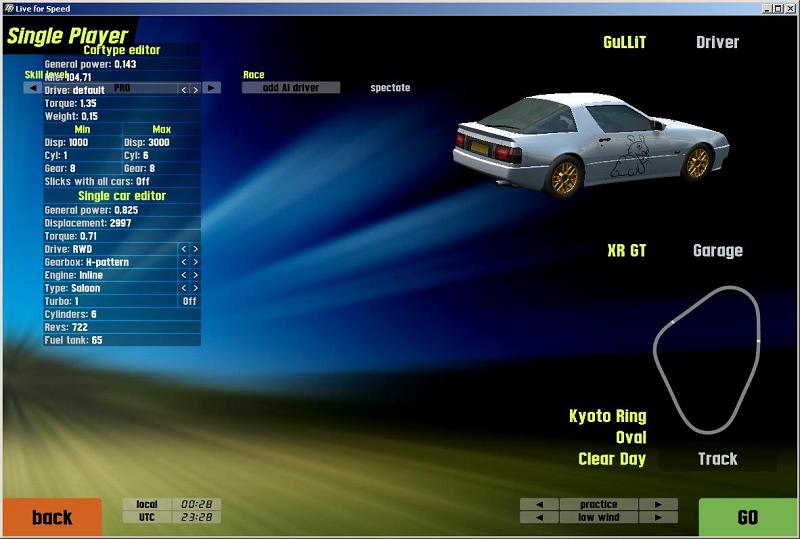Click right arrow on Engine: Inline row

tap(195, 275)
